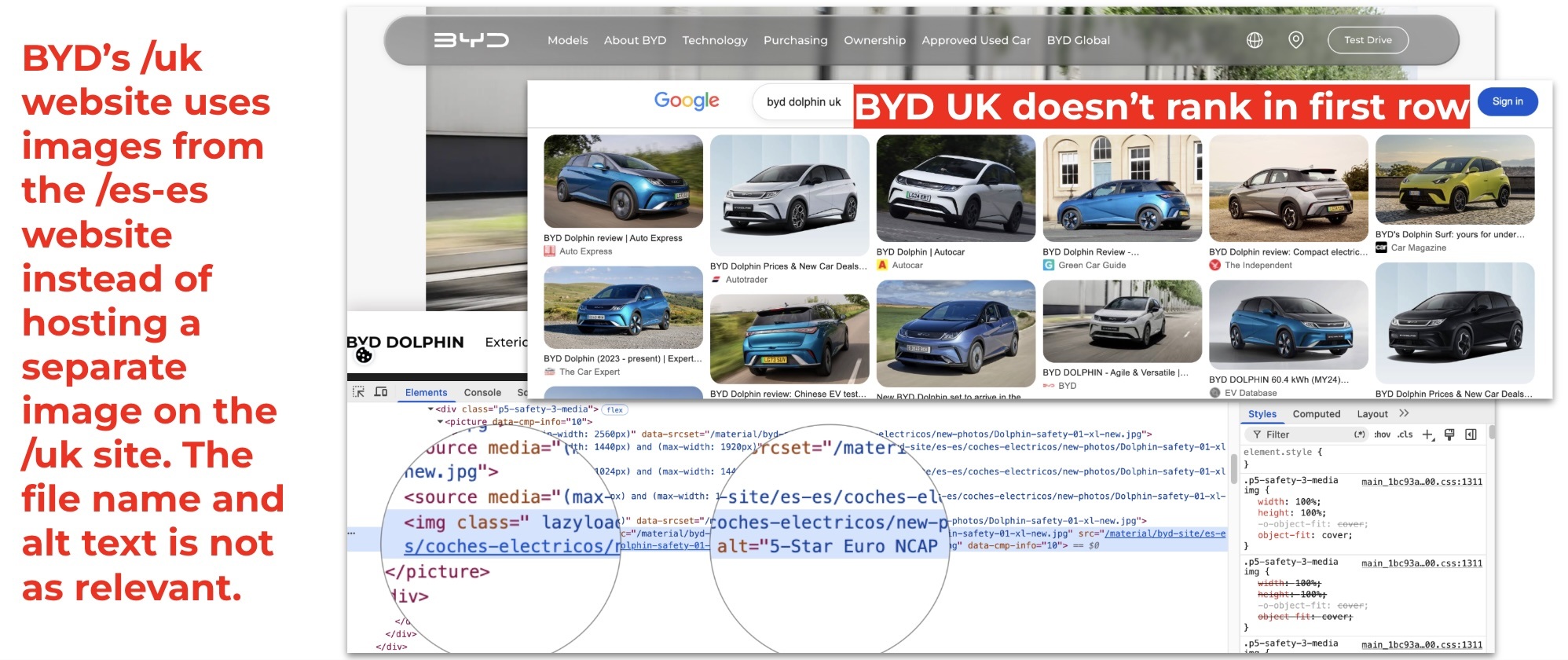Switch to the Computed tab
Viewport: 1568px width, 660px height.
pyautogui.click(x=1317, y=414)
